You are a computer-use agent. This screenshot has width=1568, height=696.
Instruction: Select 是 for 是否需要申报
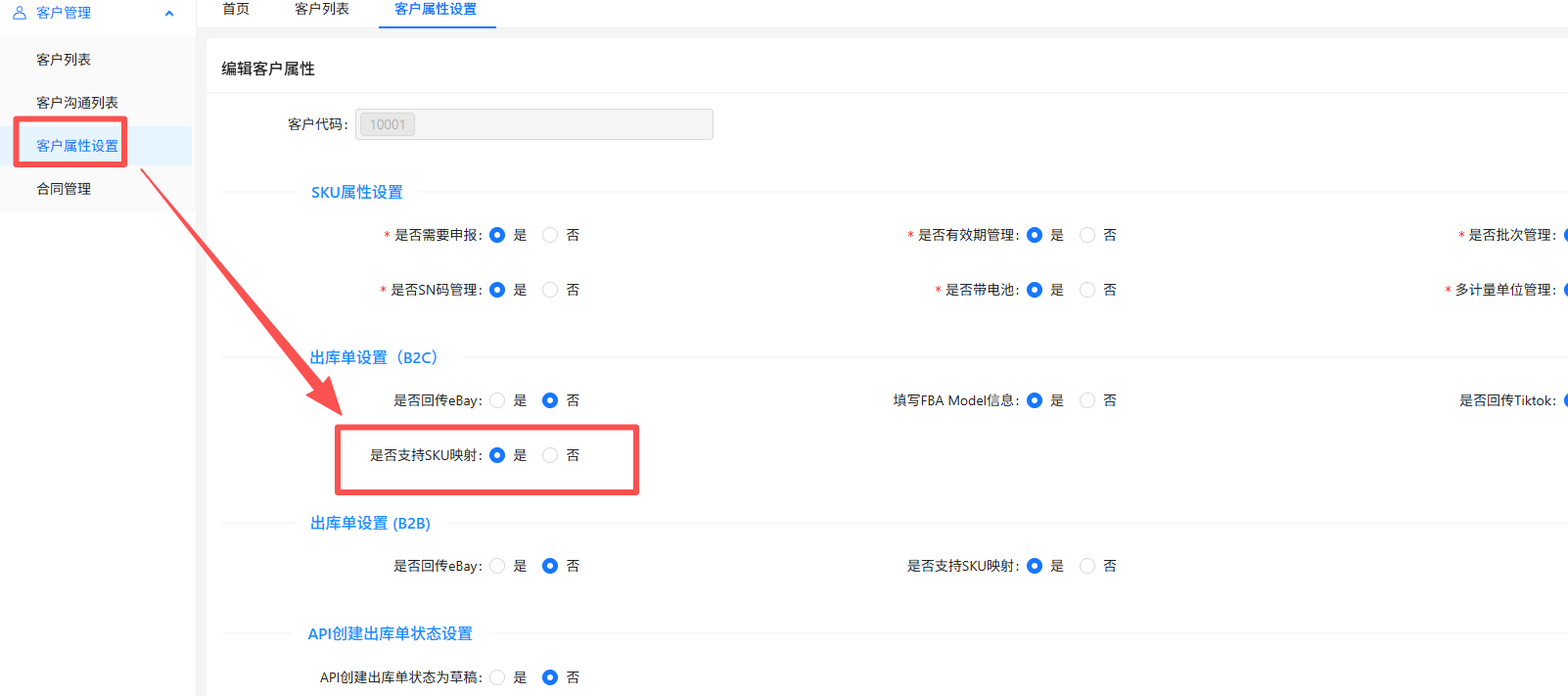coord(497,235)
